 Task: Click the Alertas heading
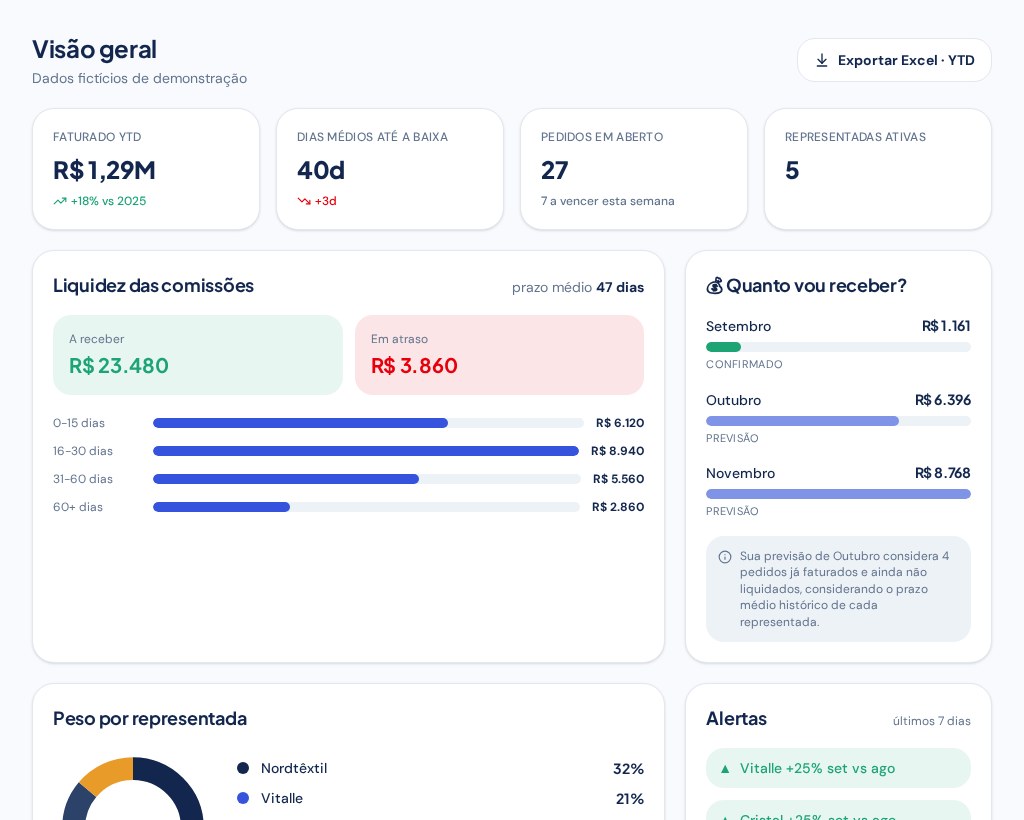pos(737,719)
